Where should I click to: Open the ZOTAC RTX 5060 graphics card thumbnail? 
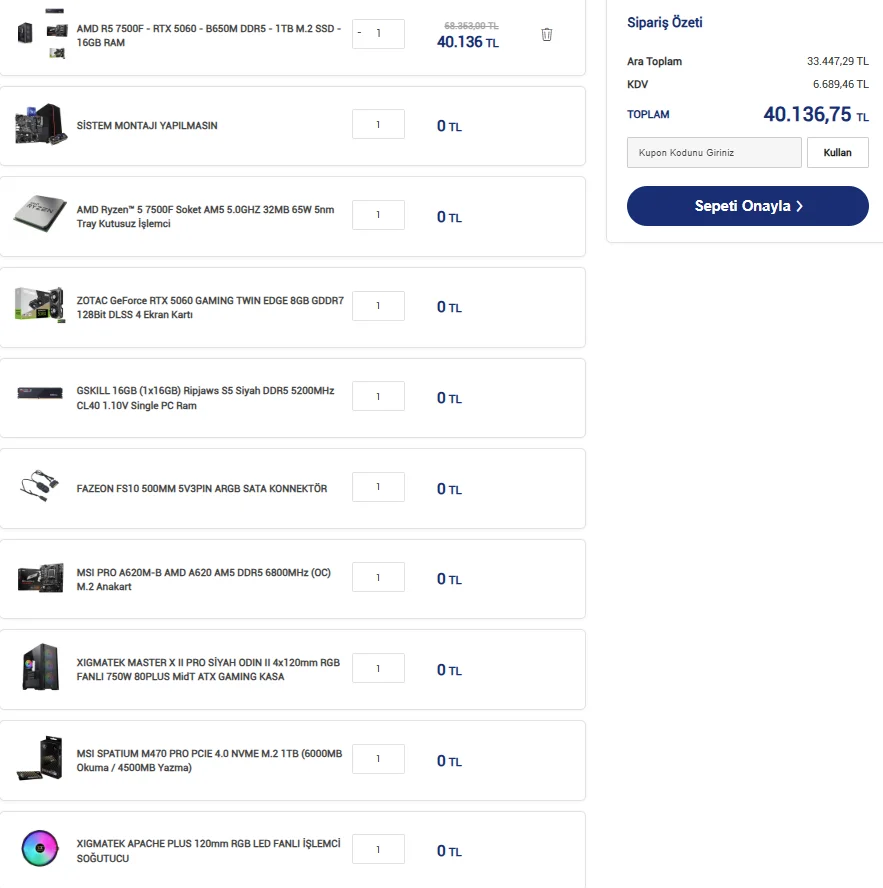[40, 306]
